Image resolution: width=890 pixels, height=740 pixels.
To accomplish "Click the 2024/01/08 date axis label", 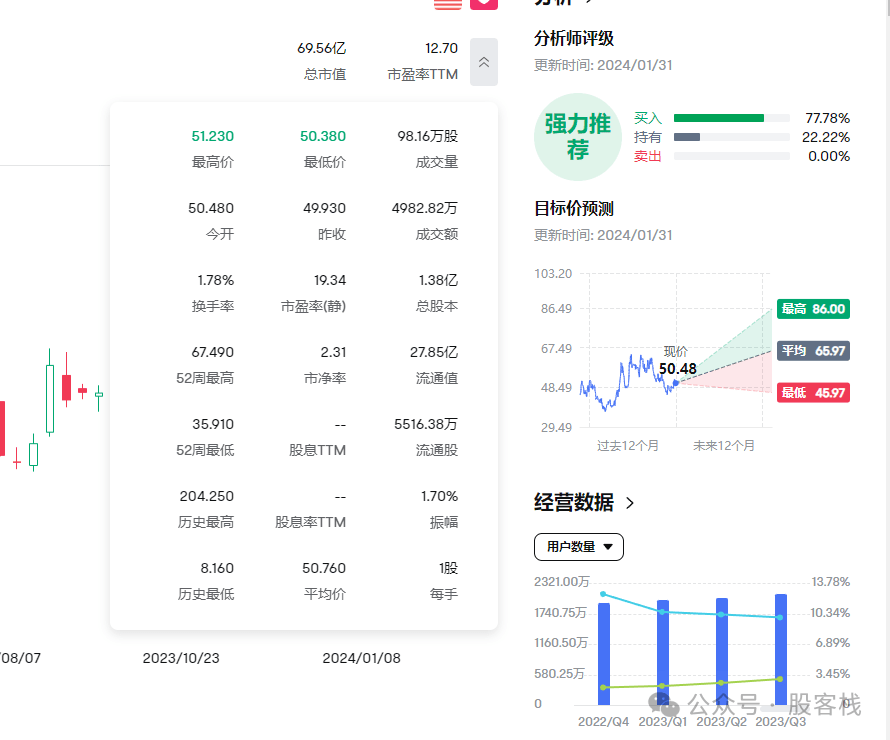I will [362, 658].
